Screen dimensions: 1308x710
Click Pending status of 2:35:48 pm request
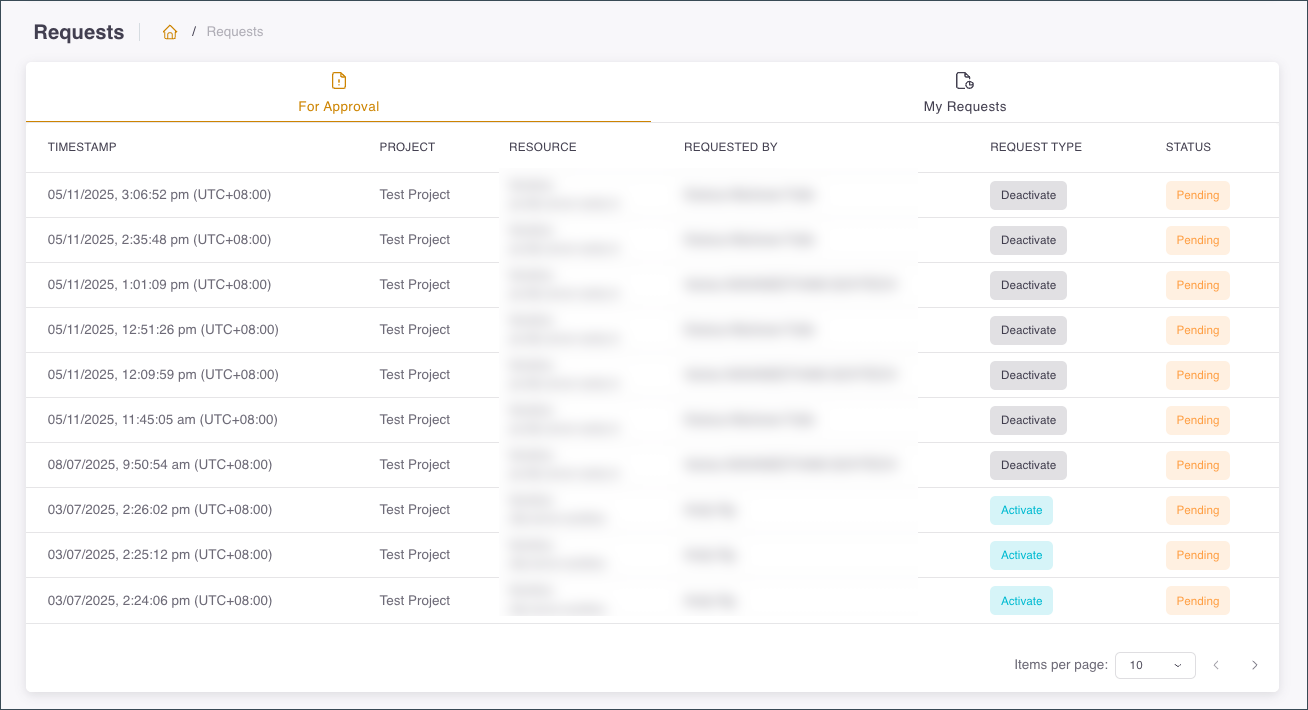coord(1197,240)
